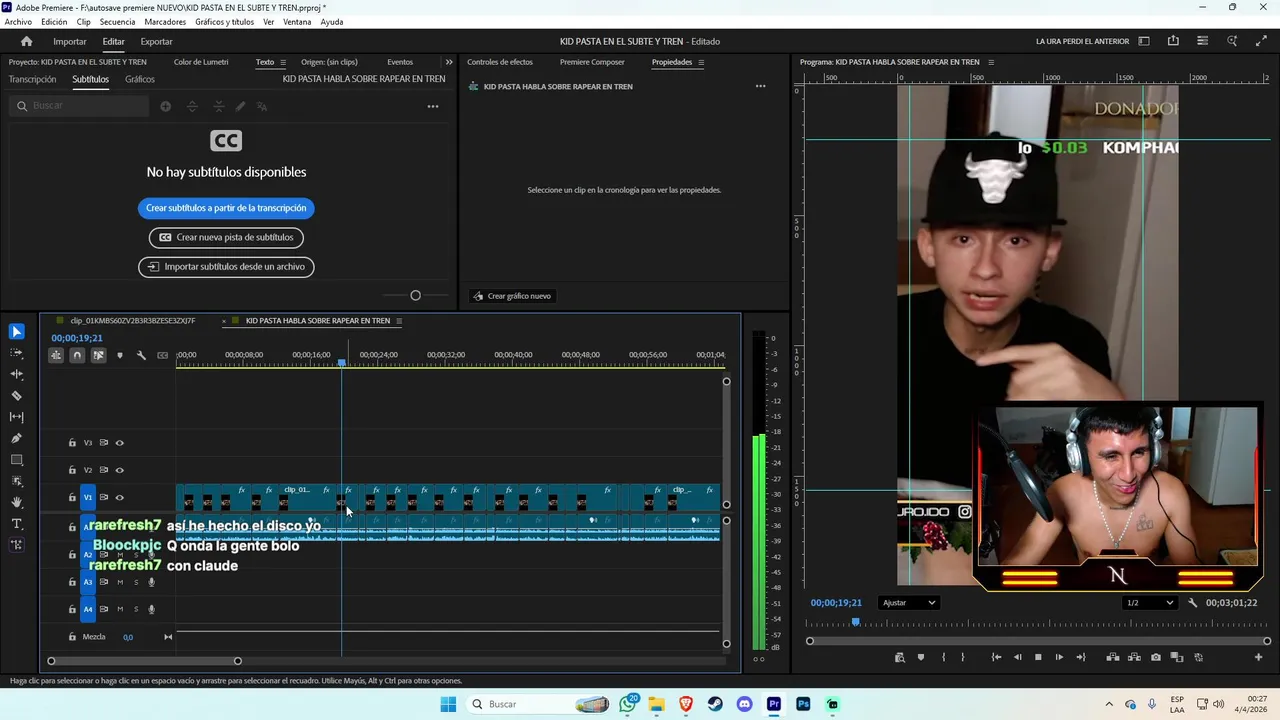Select the Razor tool
Image resolution: width=1280 pixels, height=720 pixels.
point(17,396)
